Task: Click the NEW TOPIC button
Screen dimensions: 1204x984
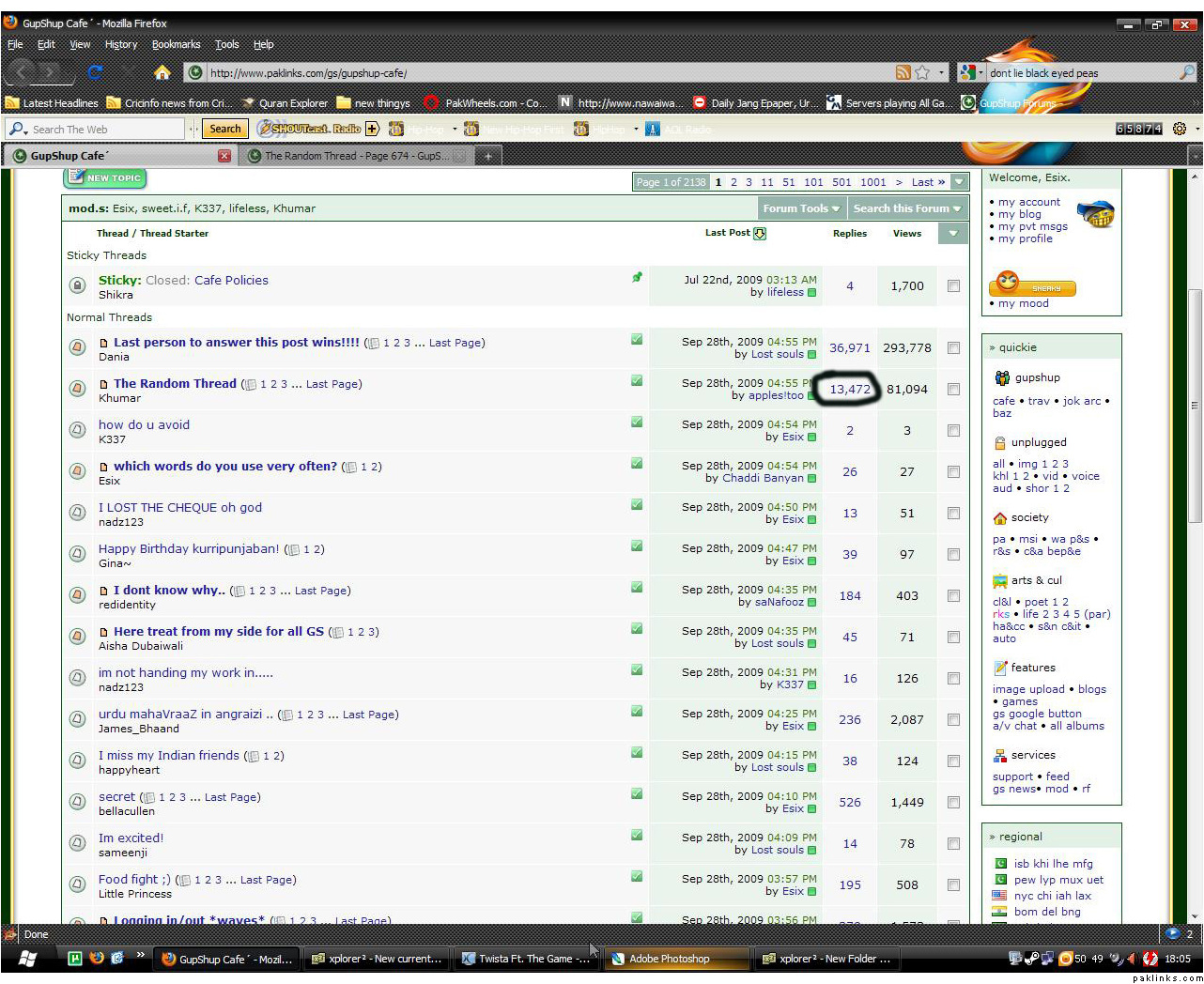Action: point(105,177)
